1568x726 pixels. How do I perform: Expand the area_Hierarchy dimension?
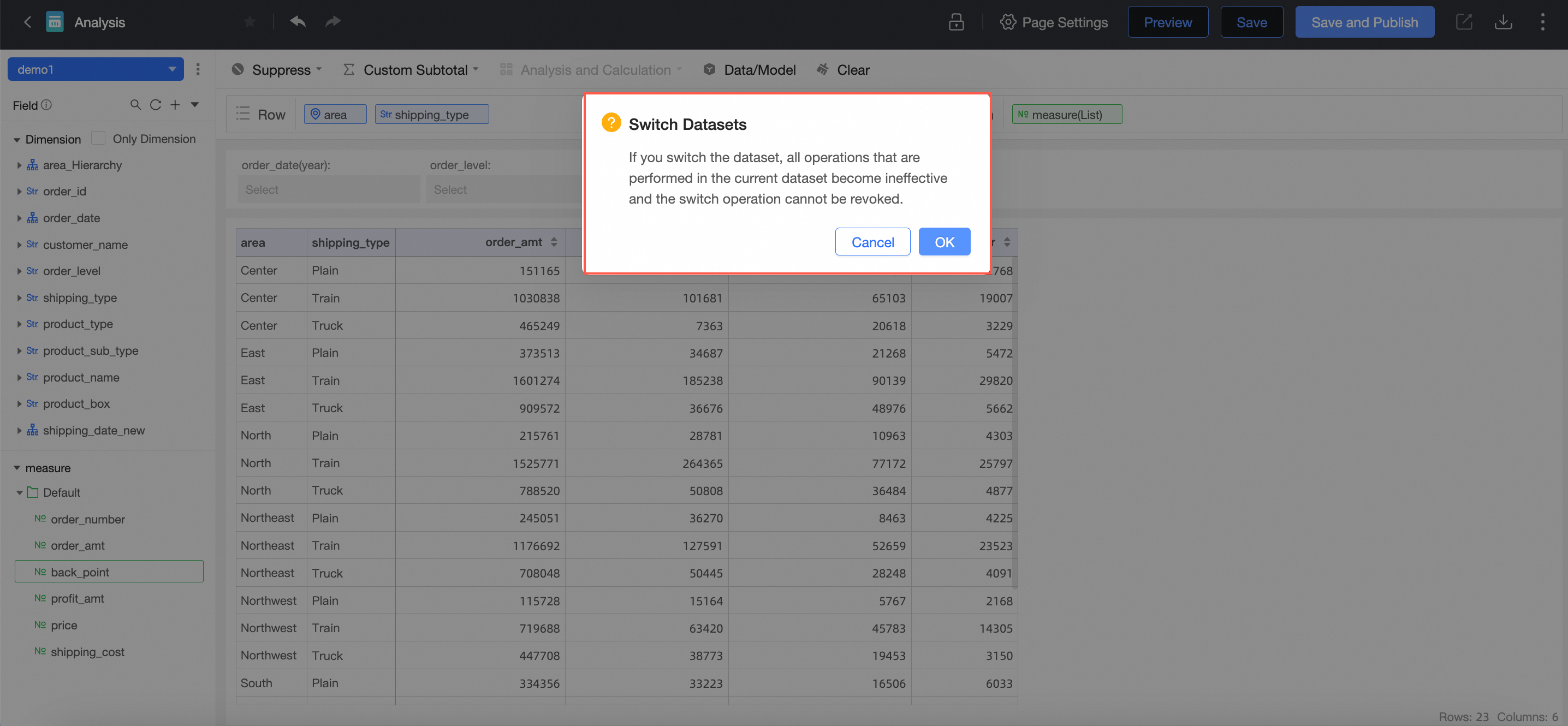pos(19,165)
